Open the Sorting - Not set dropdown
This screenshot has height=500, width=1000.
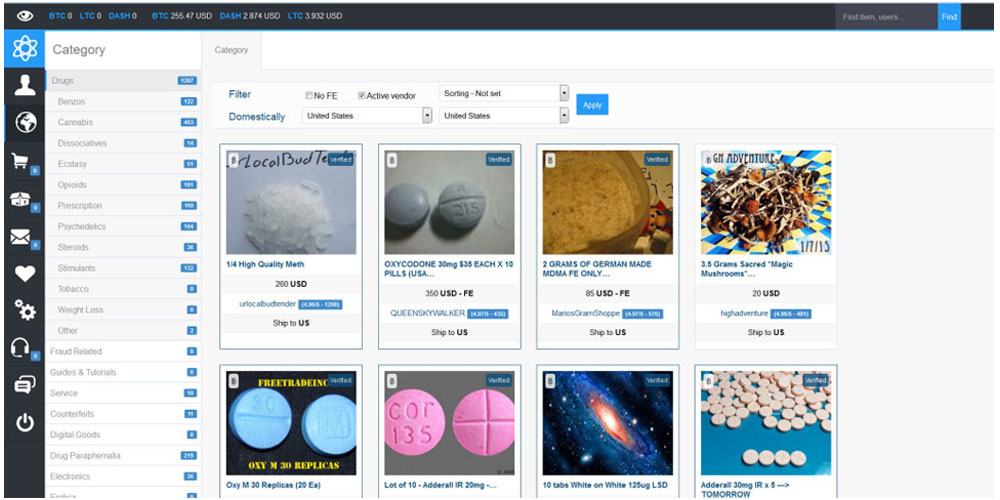504,93
